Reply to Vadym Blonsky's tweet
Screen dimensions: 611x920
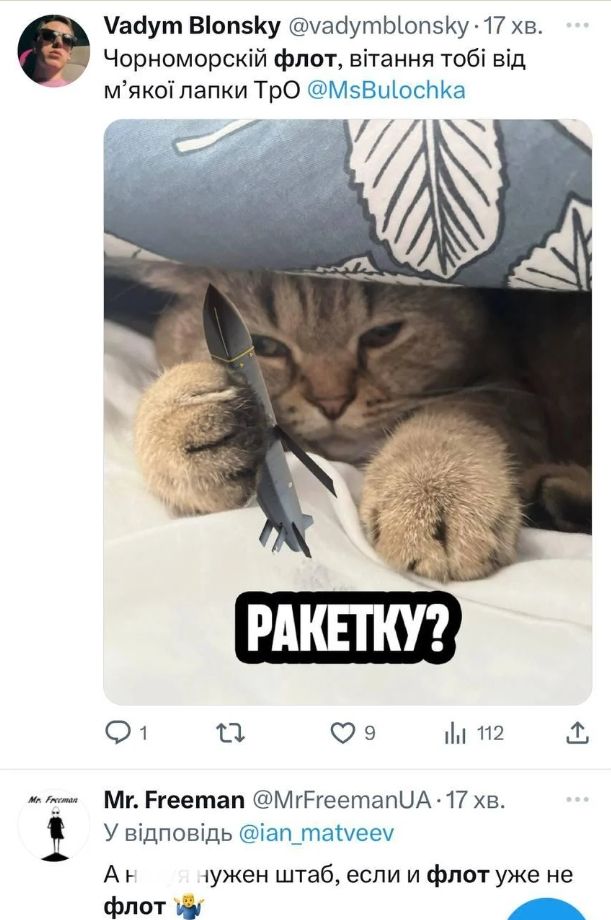click(x=119, y=734)
